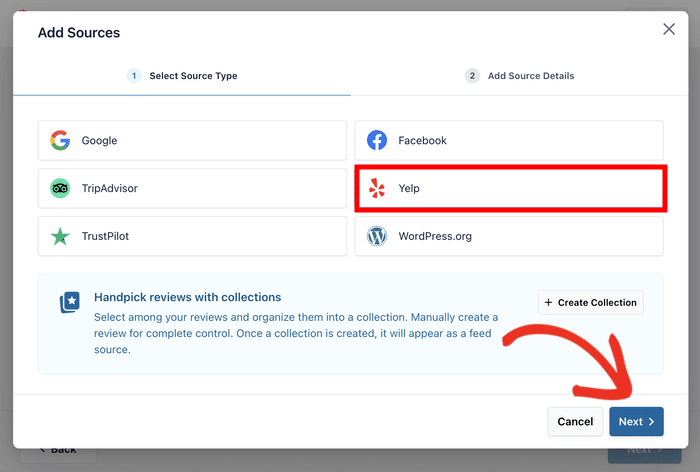Click the Facebook logo icon
The width and height of the screenshot is (700, 472).
coord(377,141)
